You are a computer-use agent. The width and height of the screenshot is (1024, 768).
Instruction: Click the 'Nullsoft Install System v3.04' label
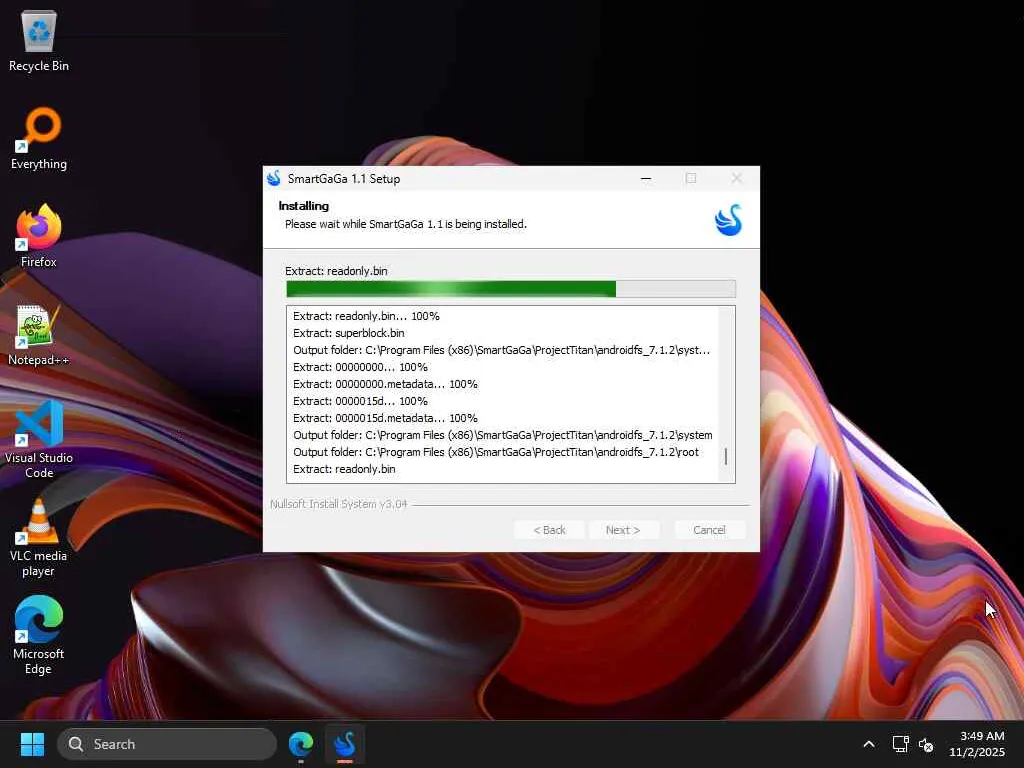pos(338,504)
